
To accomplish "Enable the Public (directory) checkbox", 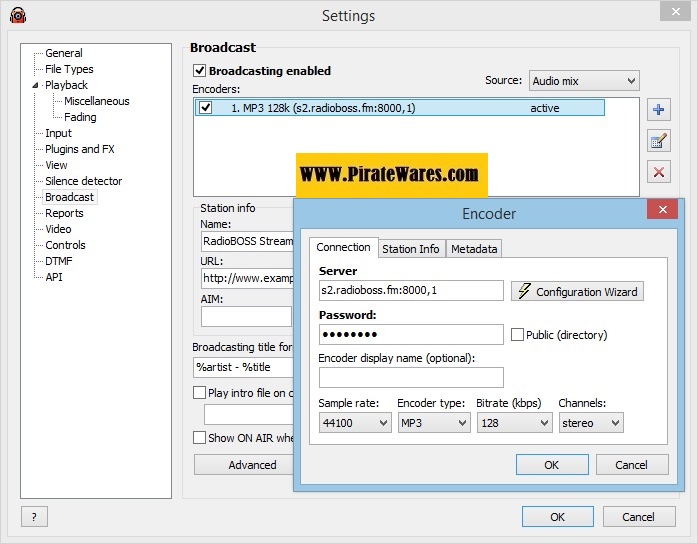I will coord(517,335).
